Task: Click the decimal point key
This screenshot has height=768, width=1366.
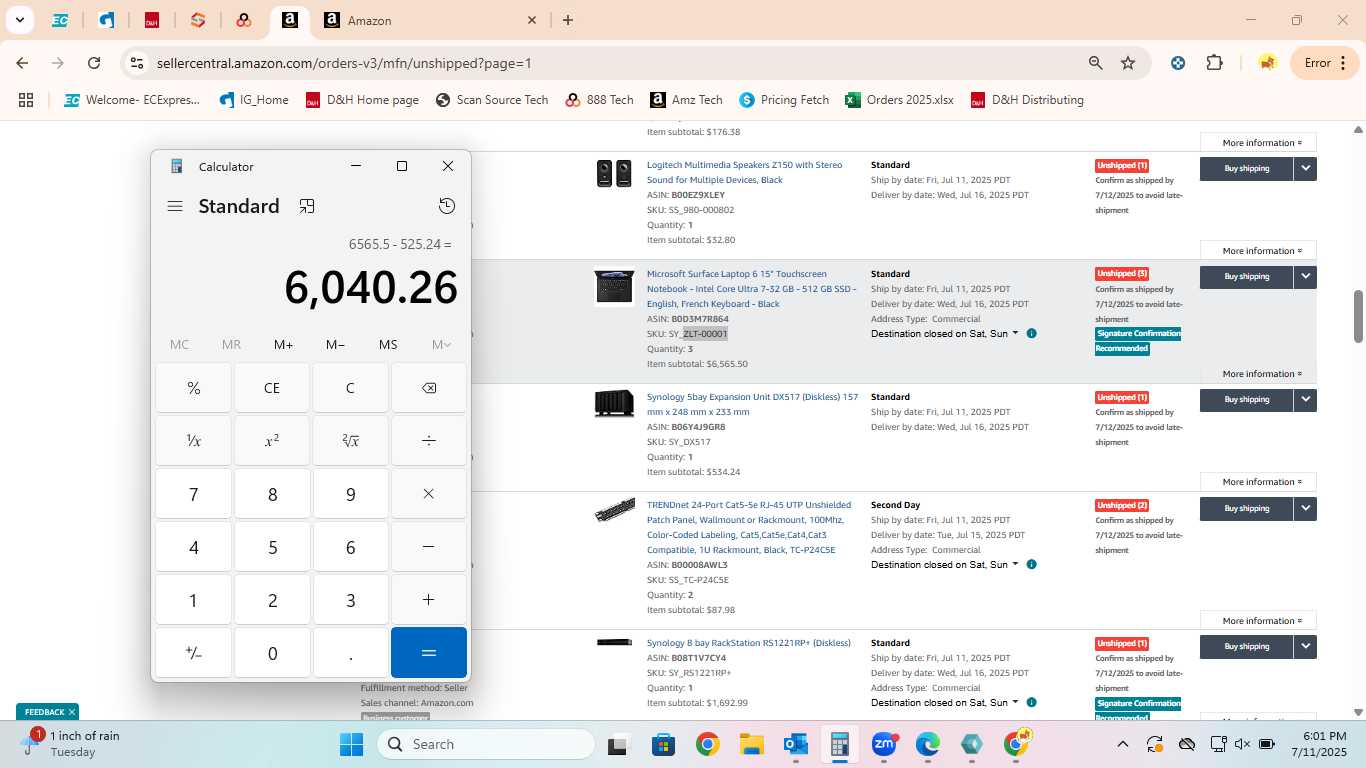Action: tap(350, 653)
